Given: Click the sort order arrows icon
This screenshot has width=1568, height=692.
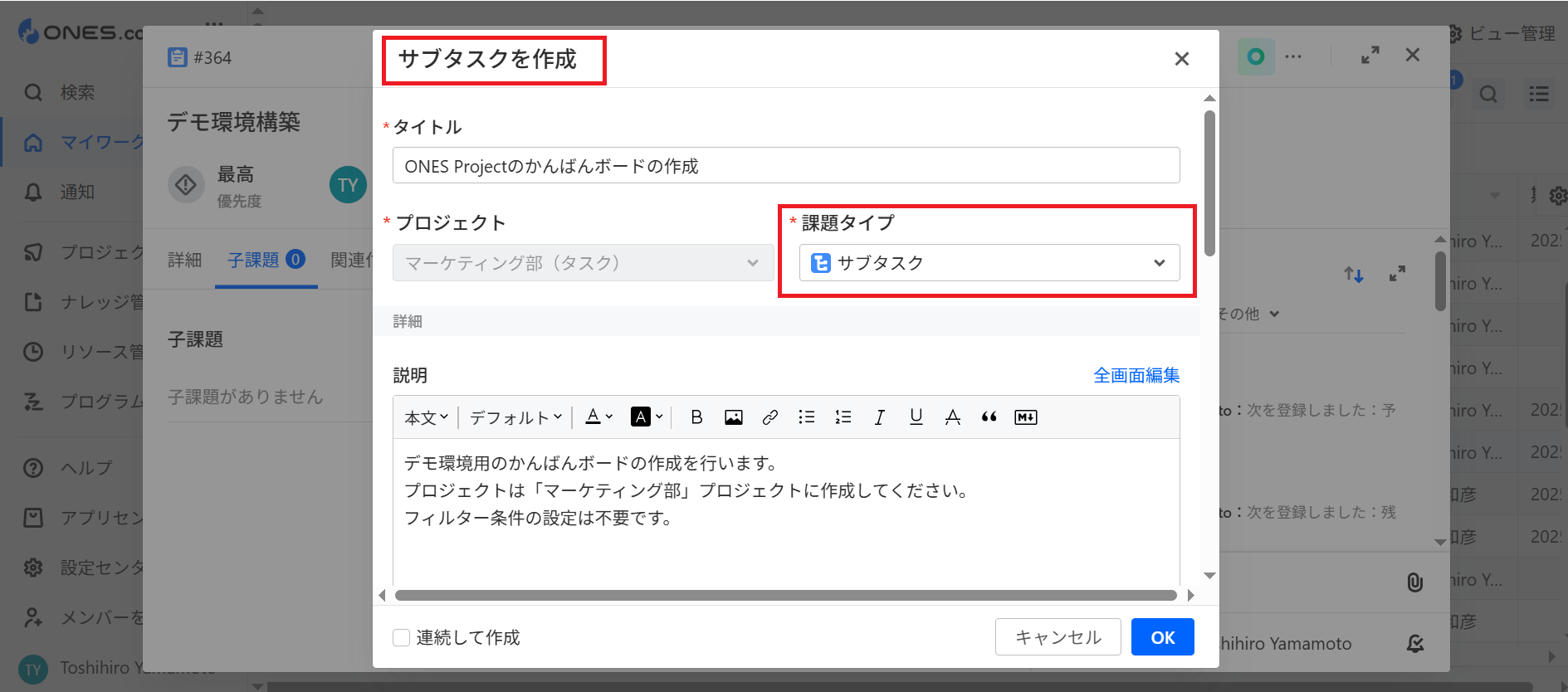Looking at the screenshot, I should (x=1354, y=274).
